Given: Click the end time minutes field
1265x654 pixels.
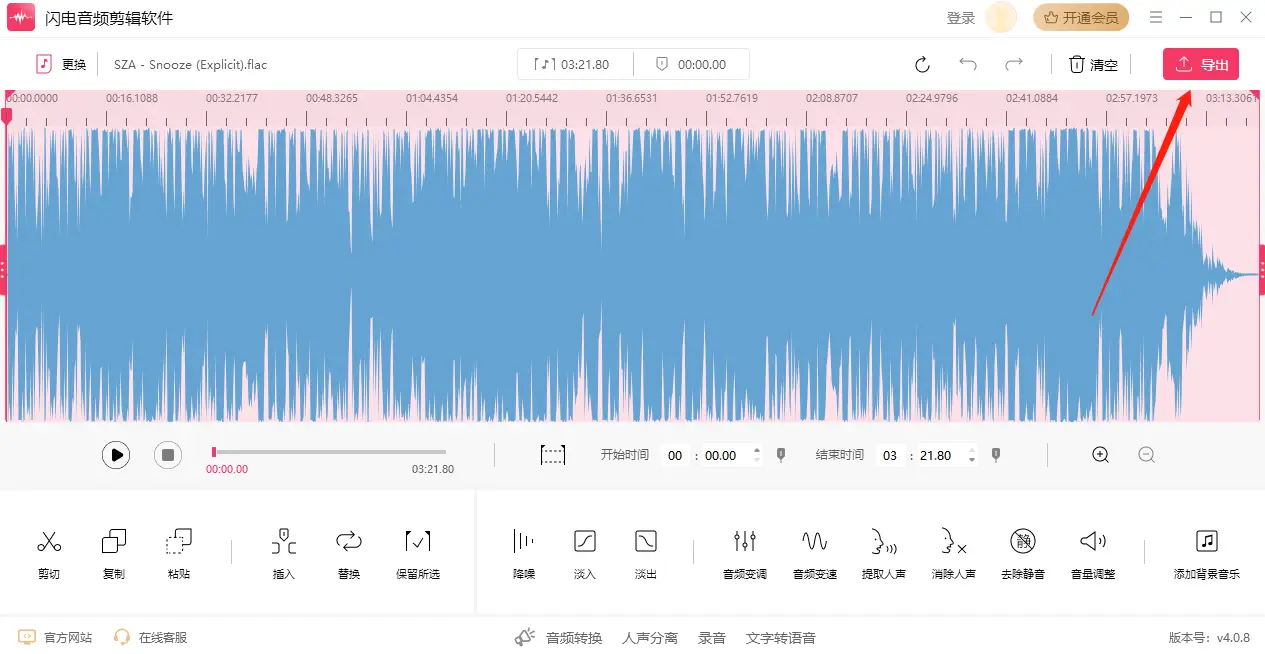Looking at the screenshot, I should (890, 455).
